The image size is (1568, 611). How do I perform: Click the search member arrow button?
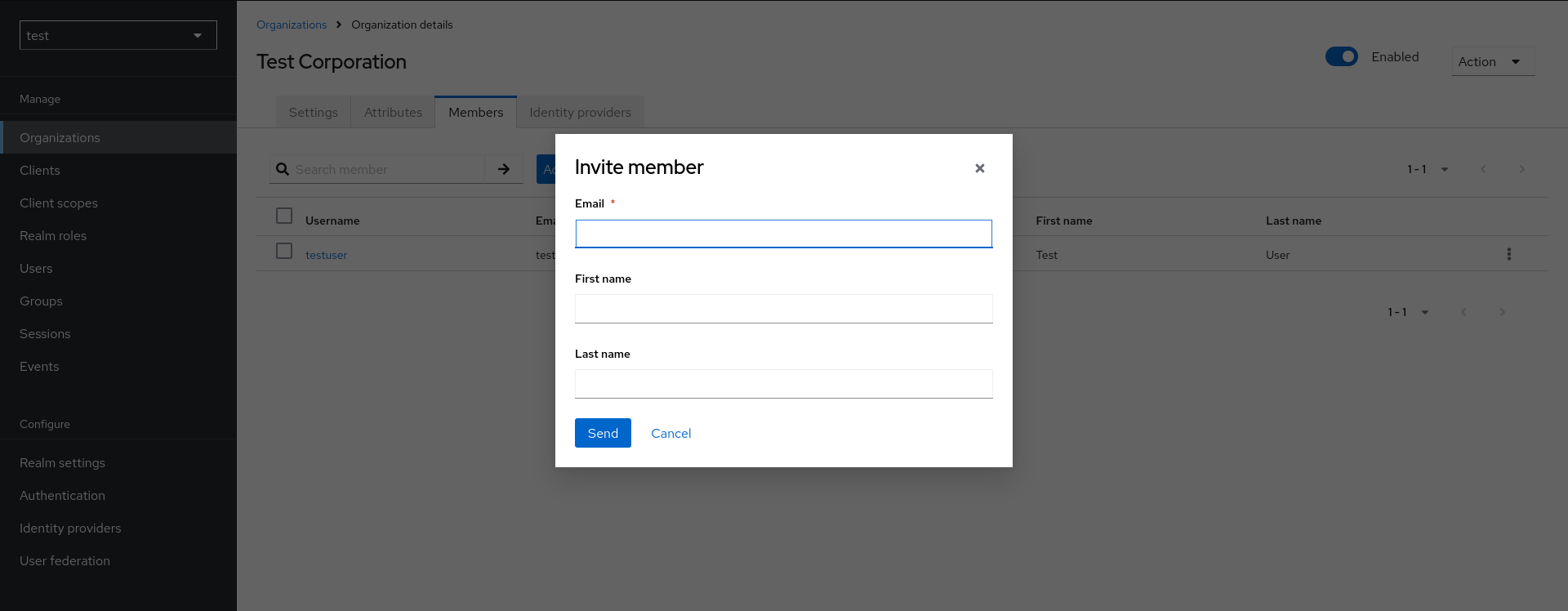[x=504, y=169]
